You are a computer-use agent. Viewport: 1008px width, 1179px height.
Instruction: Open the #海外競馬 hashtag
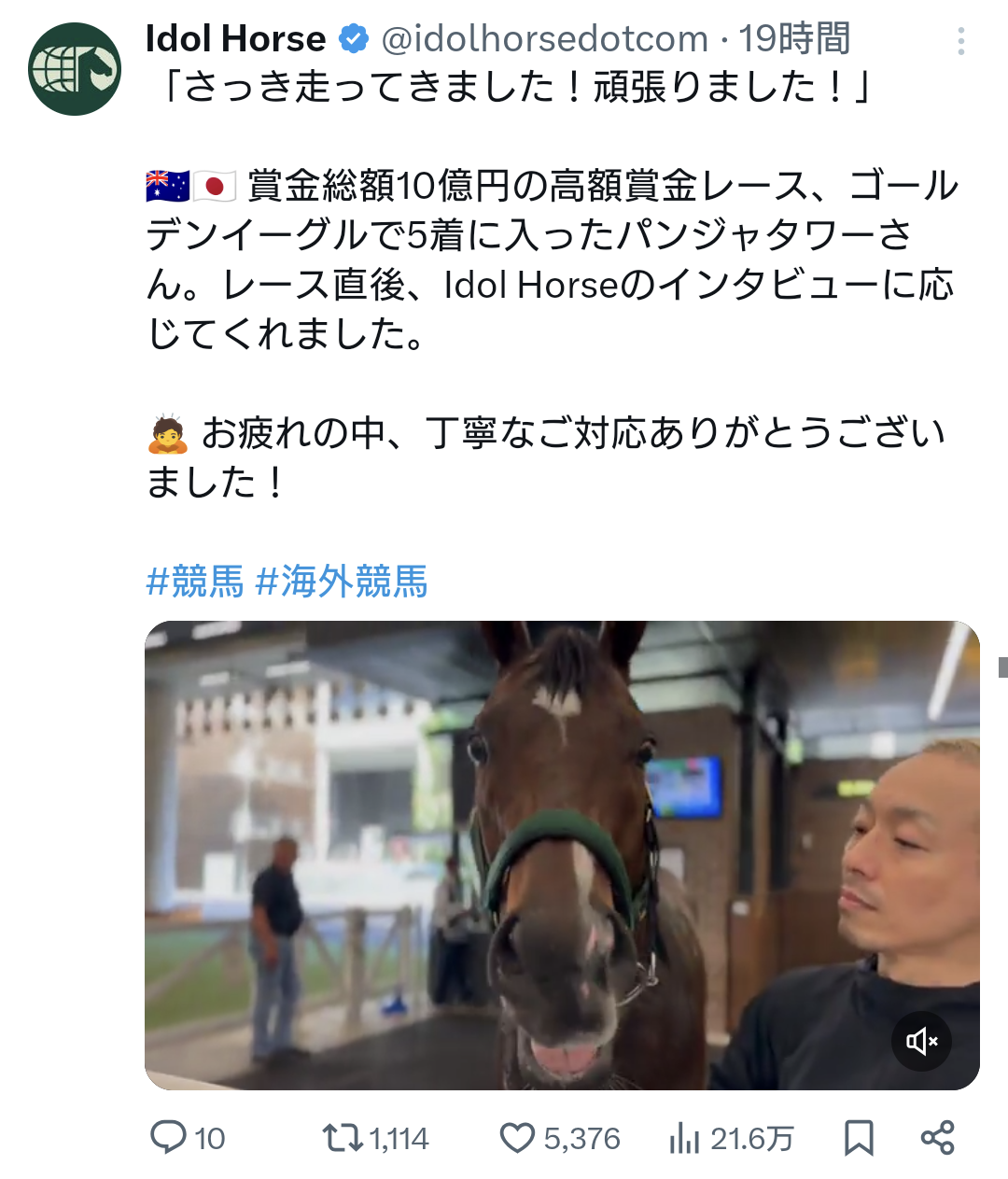tap(342, 581)
